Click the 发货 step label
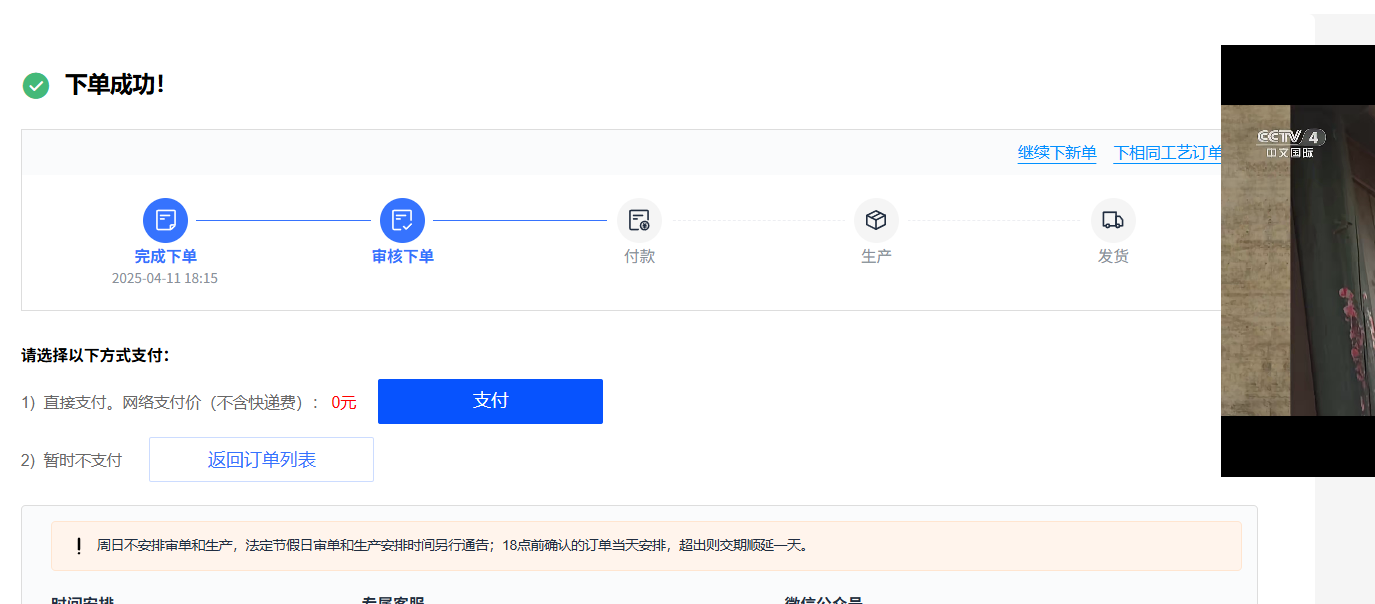The width and height of the screenshot is (1375, 604). (x=1113, y=257)
